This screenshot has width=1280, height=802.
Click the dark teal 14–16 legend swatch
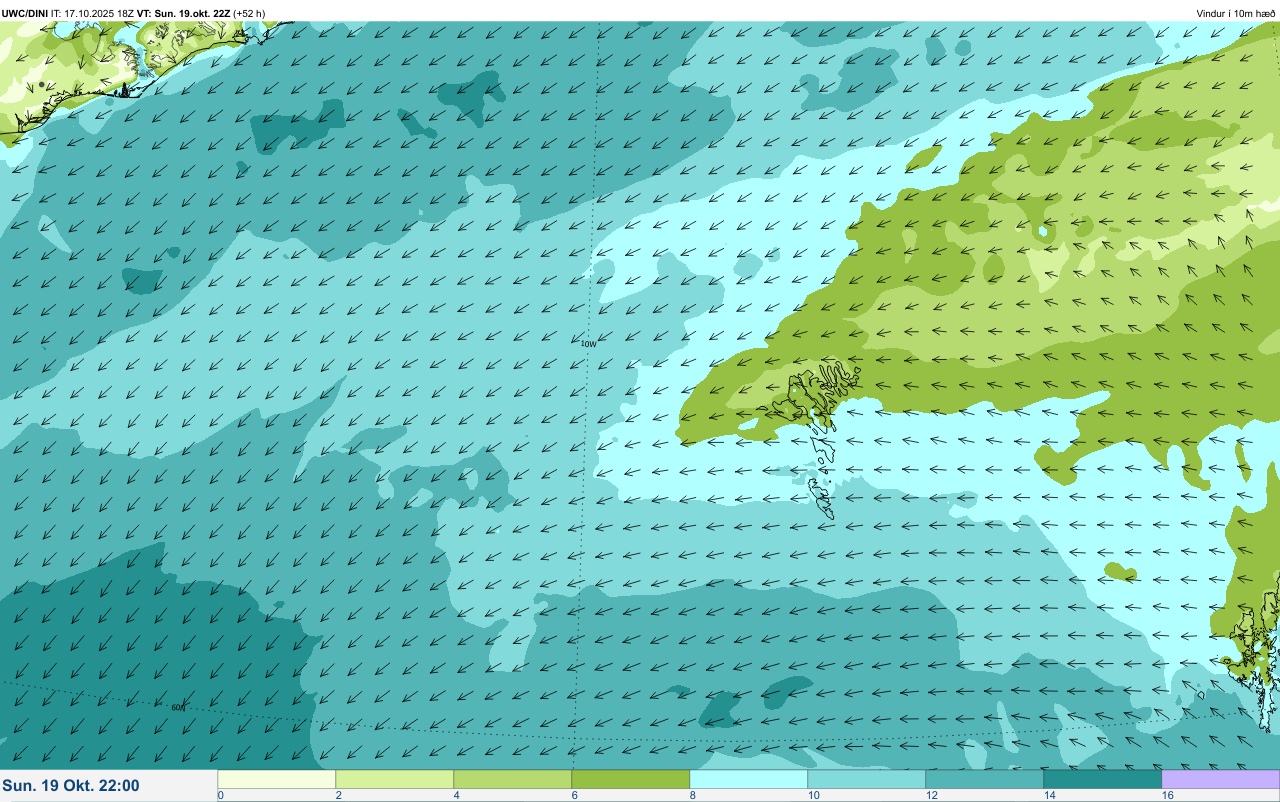coord(1103,779)
